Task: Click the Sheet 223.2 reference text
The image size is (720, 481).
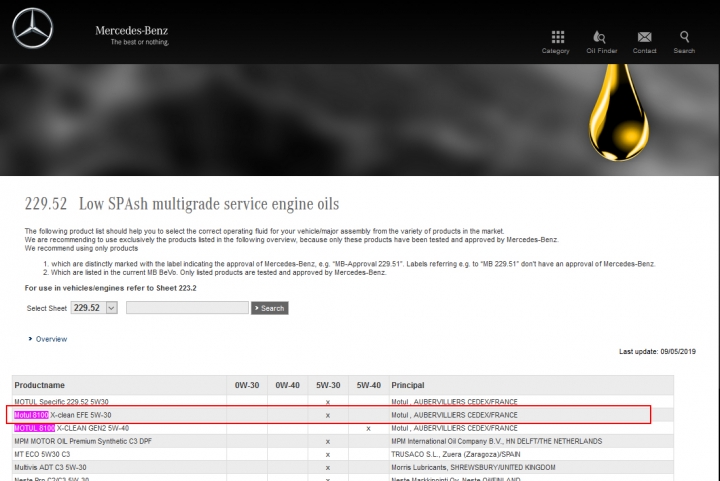Action: (176, 288)
